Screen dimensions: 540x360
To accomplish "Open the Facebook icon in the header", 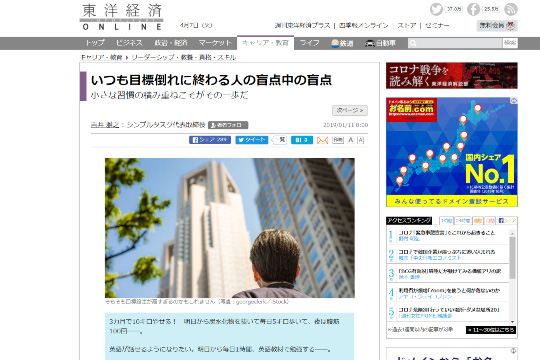I will (473, 9).
